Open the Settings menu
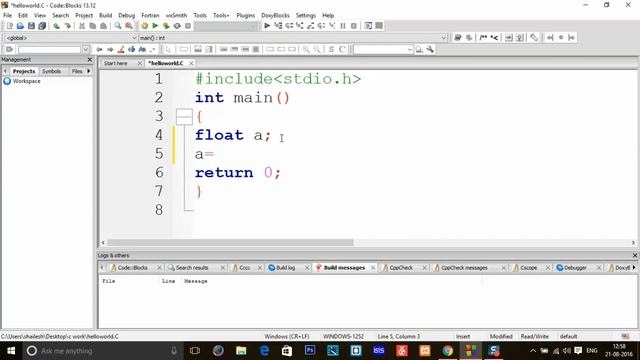This screenshot has width=640, height=360. coord(306,15)
